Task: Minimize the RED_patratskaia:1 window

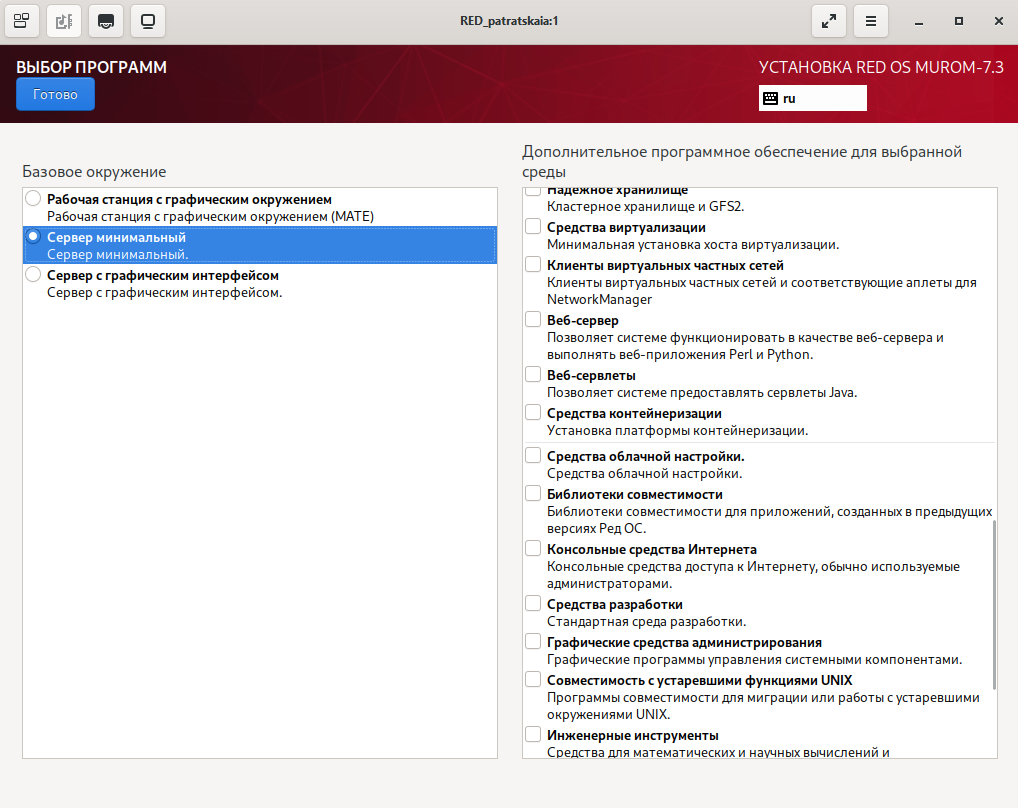Action: pyautogui.click(x=919, y=21)
